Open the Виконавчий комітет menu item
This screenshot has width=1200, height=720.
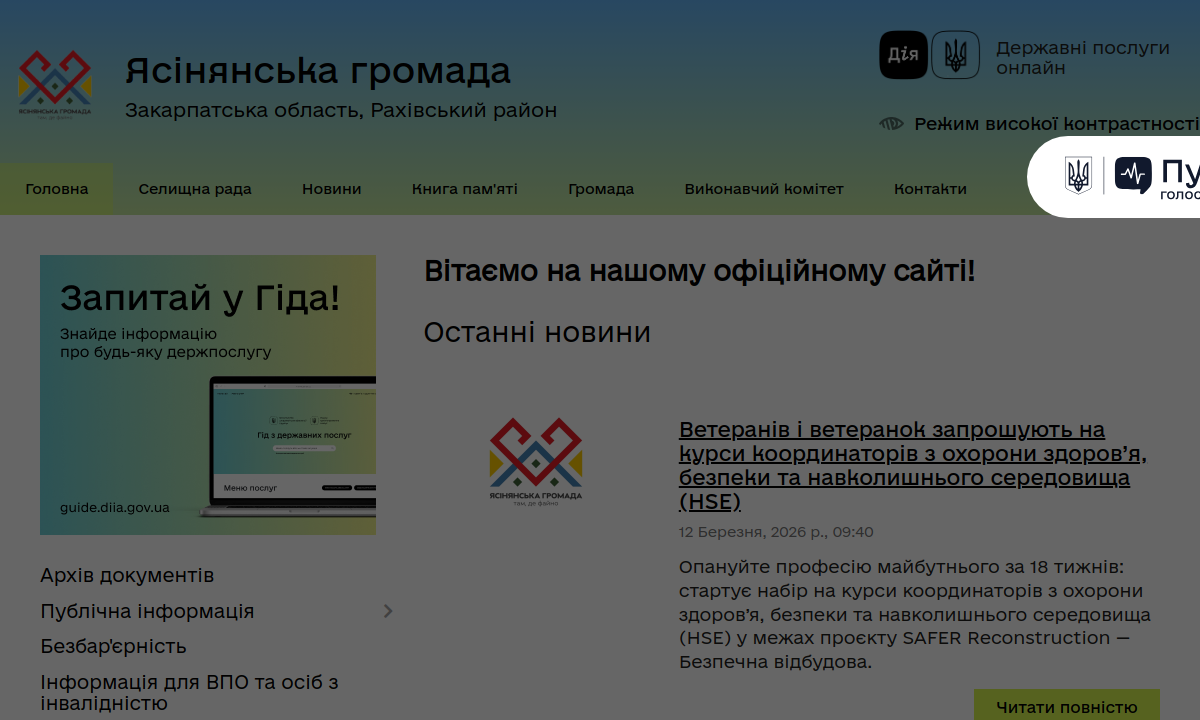click(764, 189)
